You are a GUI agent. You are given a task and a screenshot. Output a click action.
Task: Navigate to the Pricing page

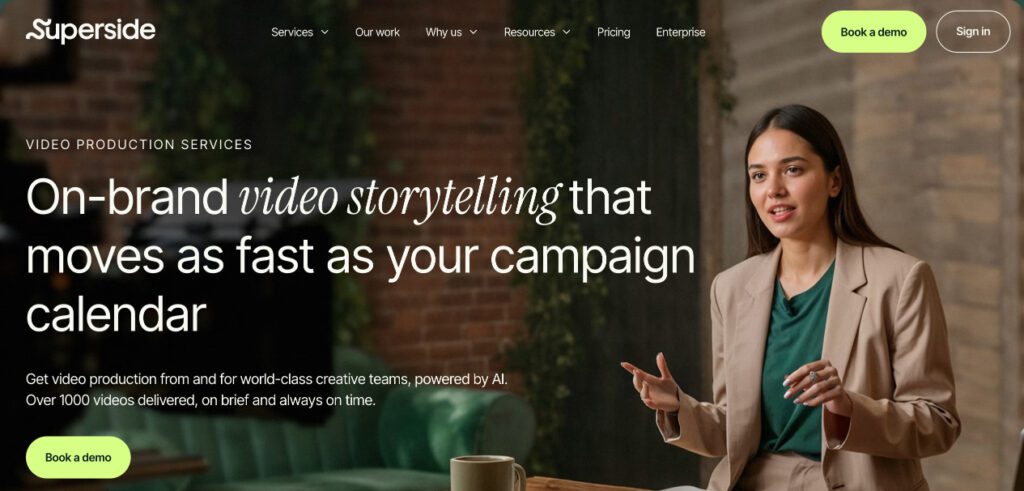[613, 32]
